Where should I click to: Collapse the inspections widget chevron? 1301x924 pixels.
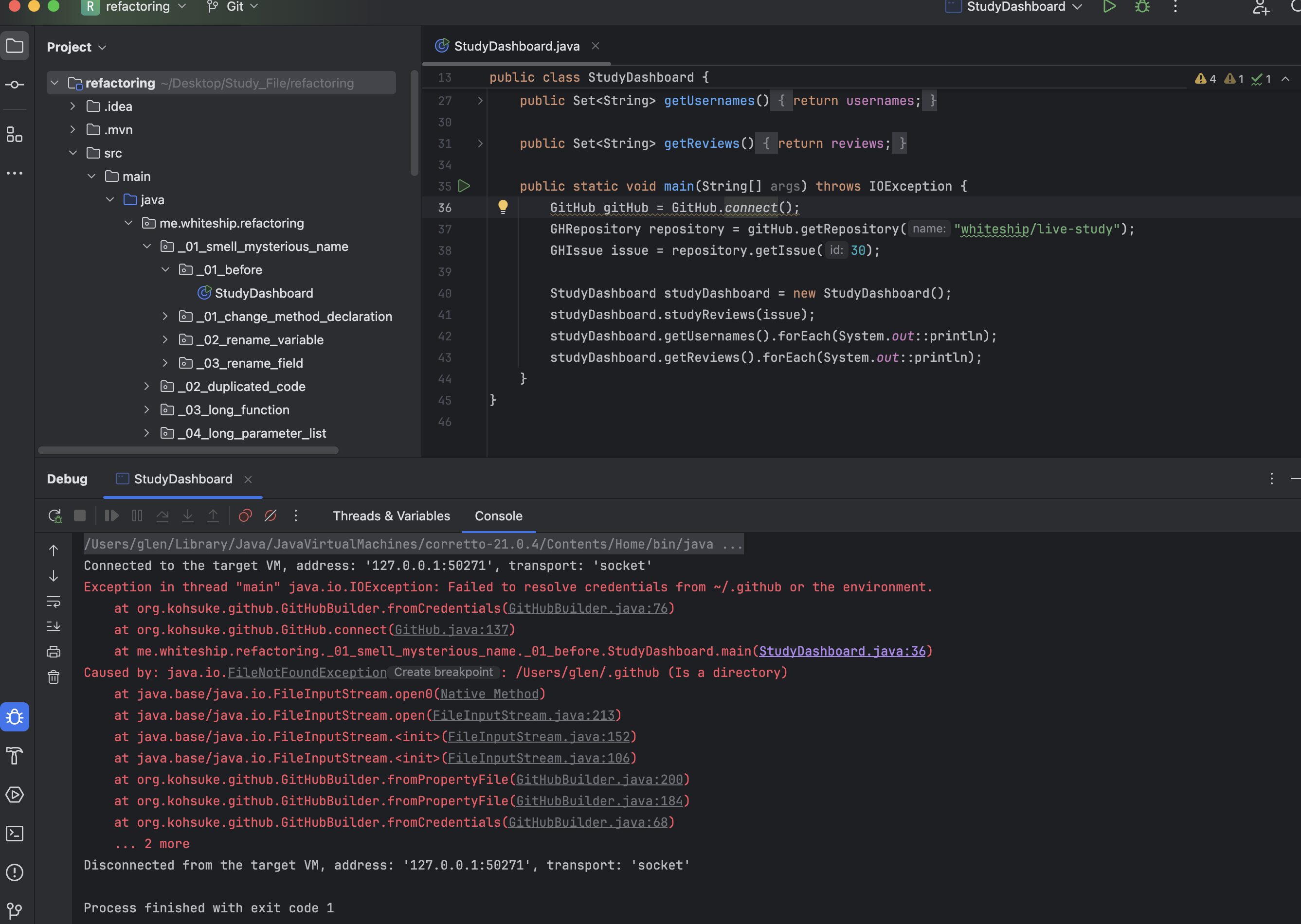(x=1285, y=79)
